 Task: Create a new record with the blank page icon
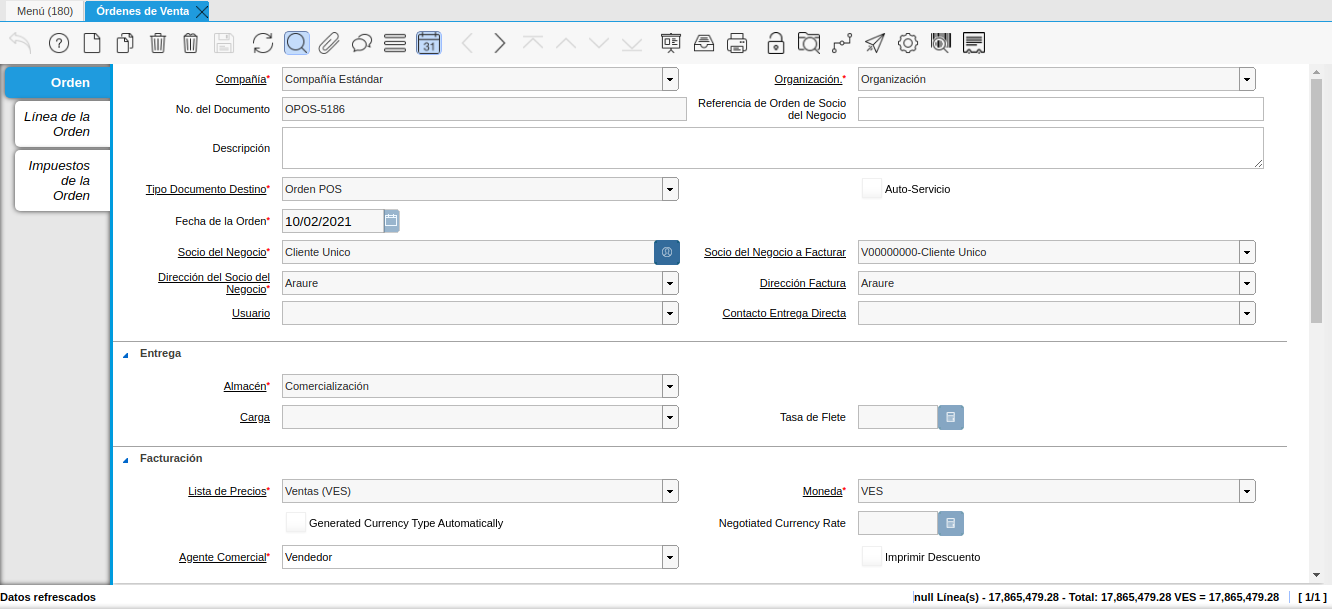[x=92, y=43]
